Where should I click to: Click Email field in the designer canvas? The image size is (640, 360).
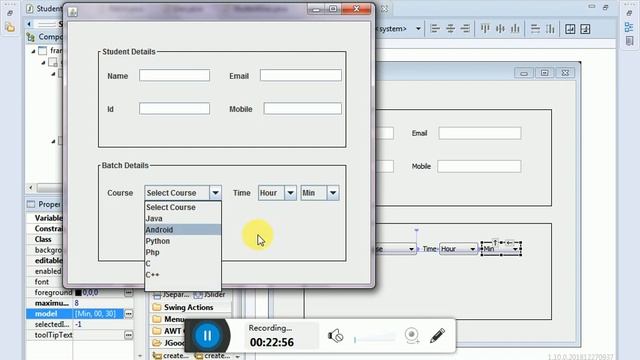480,133
